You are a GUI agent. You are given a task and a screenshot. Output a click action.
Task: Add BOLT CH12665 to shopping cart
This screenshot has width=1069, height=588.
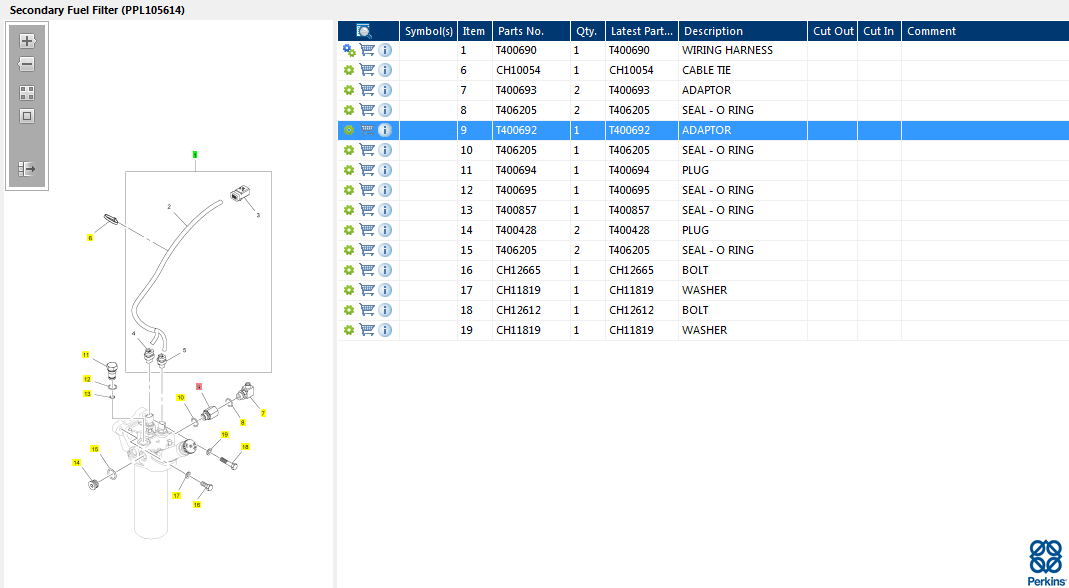click(367, 270)
